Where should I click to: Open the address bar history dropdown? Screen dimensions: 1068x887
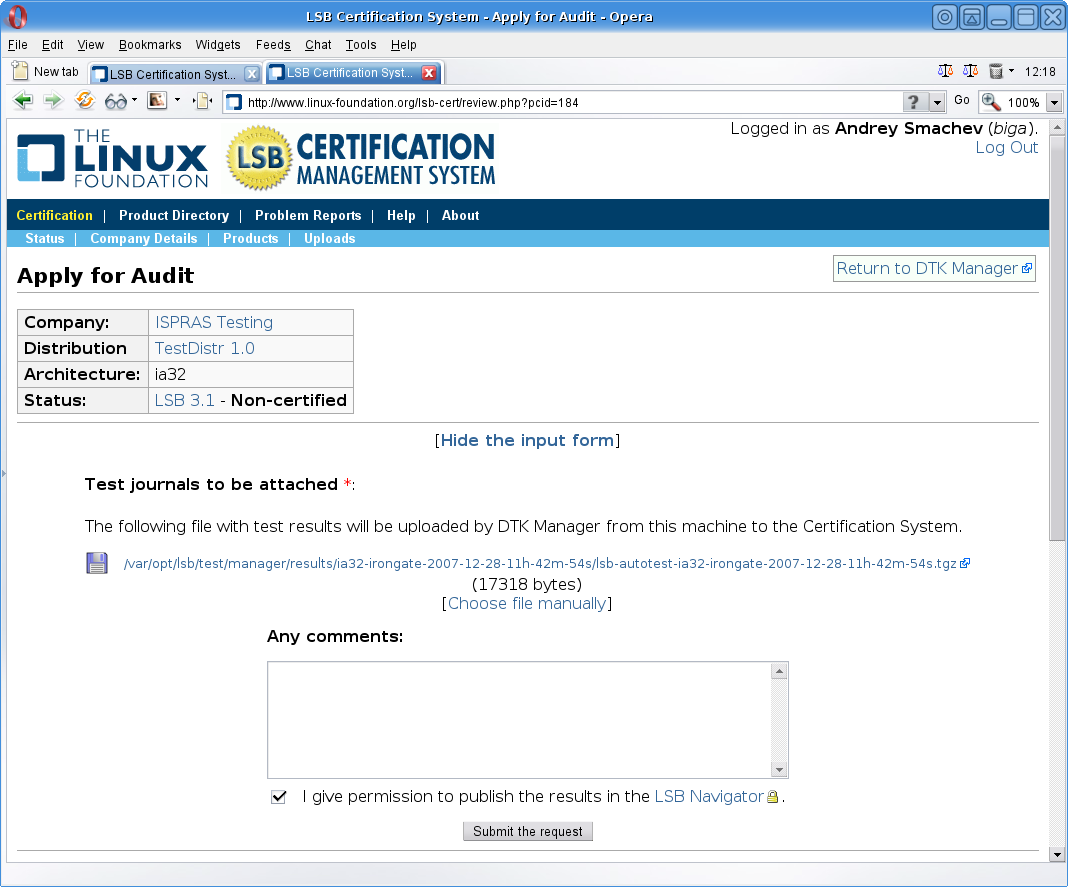click(937, 102)
